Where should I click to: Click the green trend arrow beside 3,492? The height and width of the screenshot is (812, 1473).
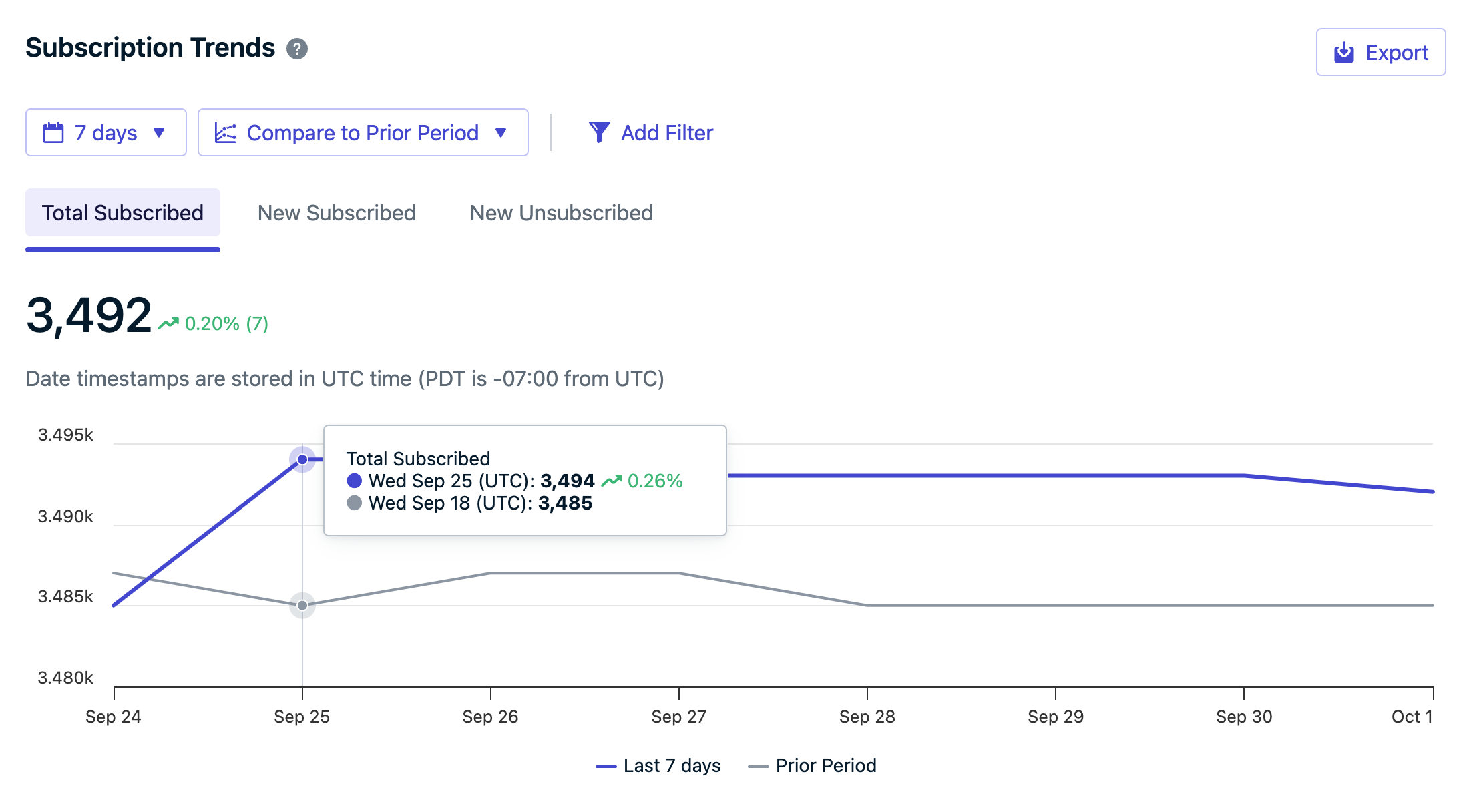pyautogui.click(x=168, y=323)
